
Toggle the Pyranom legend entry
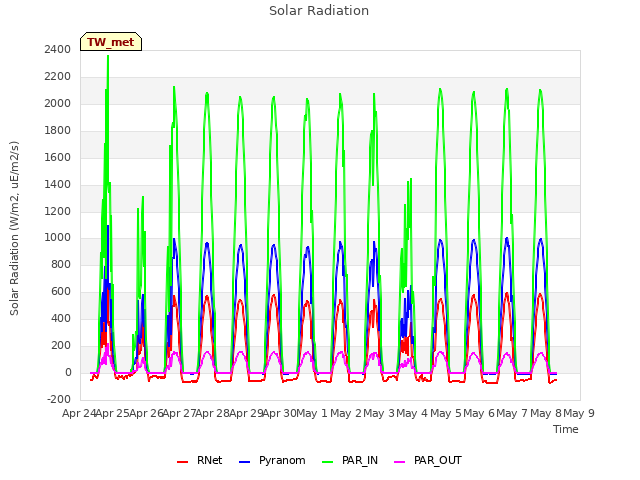coord(272,460)
